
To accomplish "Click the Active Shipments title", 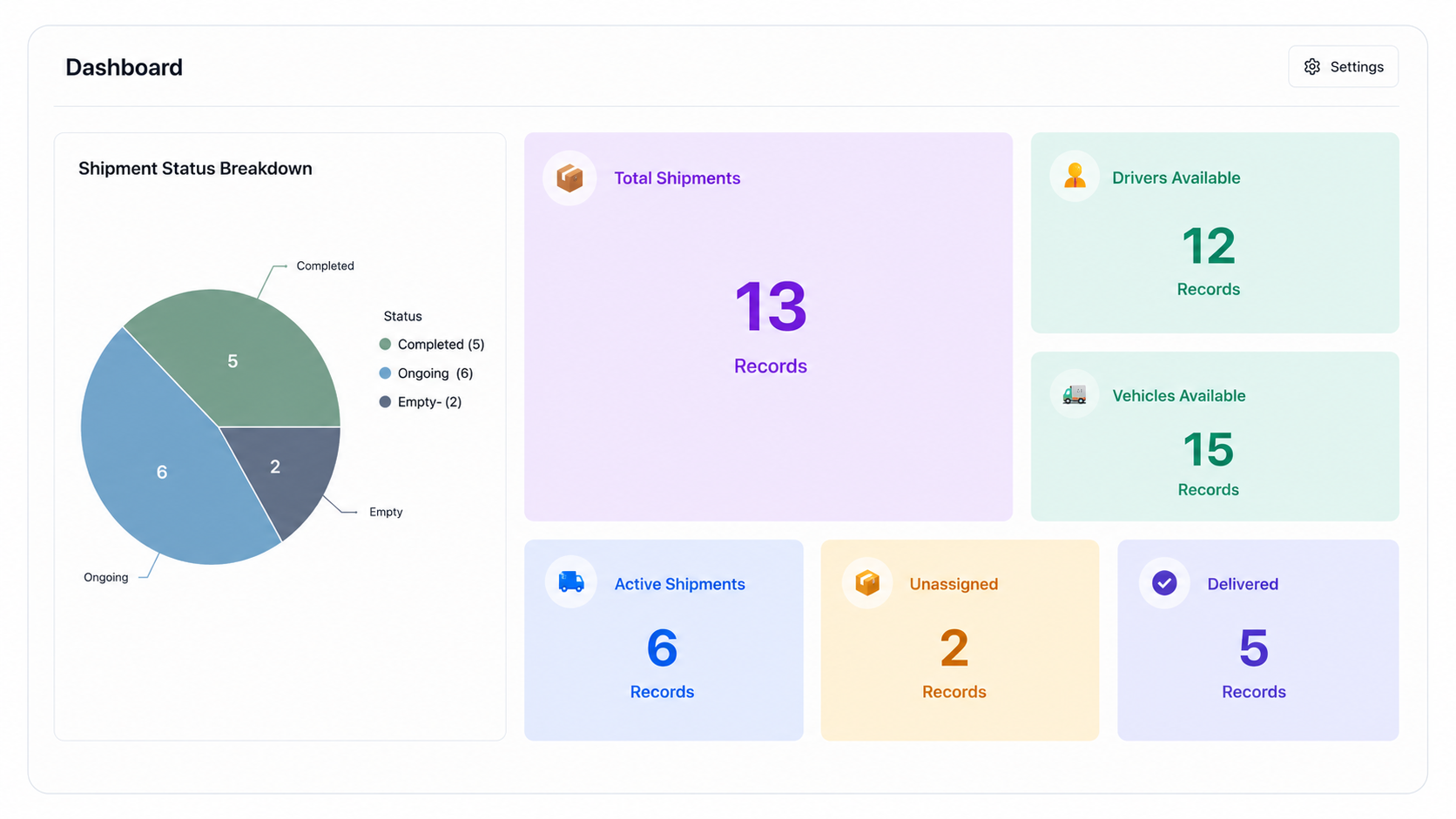I will [x=680, y=584].
